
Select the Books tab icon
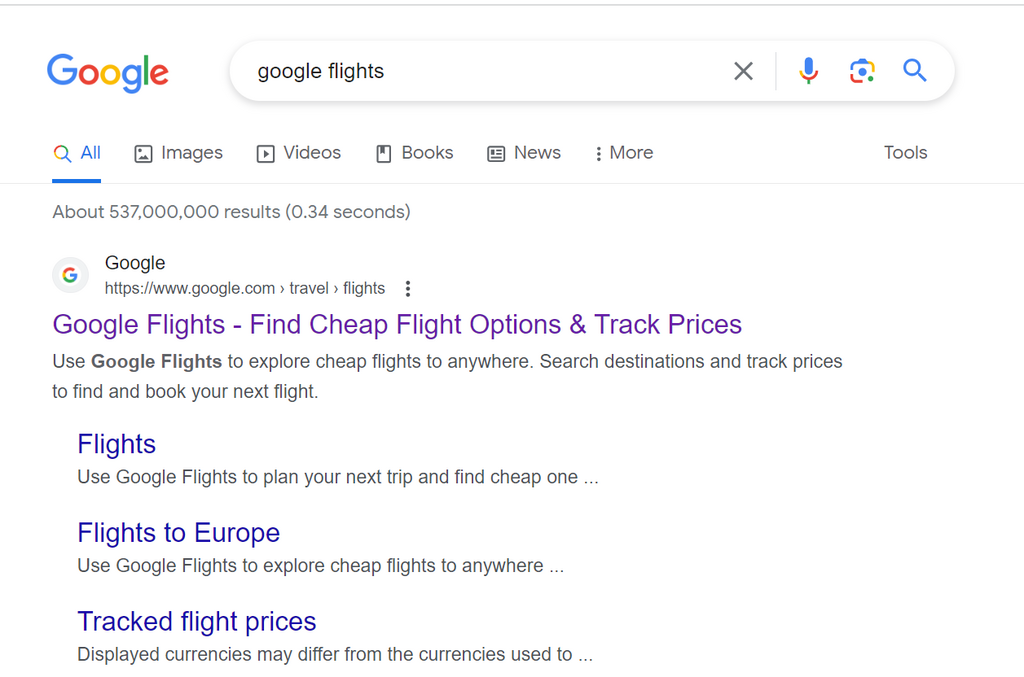point(383,153)
